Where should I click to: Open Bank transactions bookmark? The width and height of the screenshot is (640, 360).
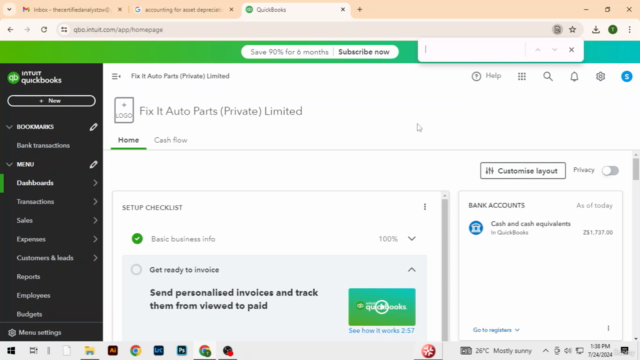(x=43, y=145)
